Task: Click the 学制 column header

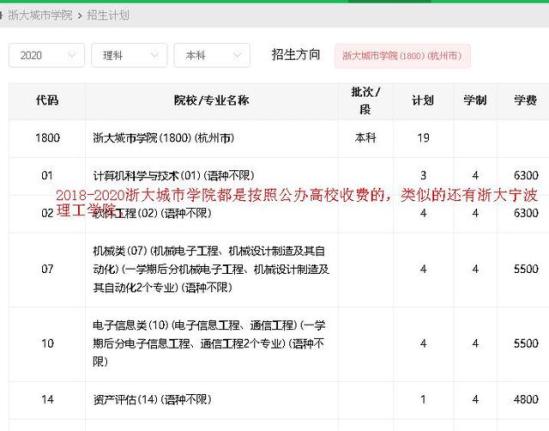Action: [x=475, y=101]
